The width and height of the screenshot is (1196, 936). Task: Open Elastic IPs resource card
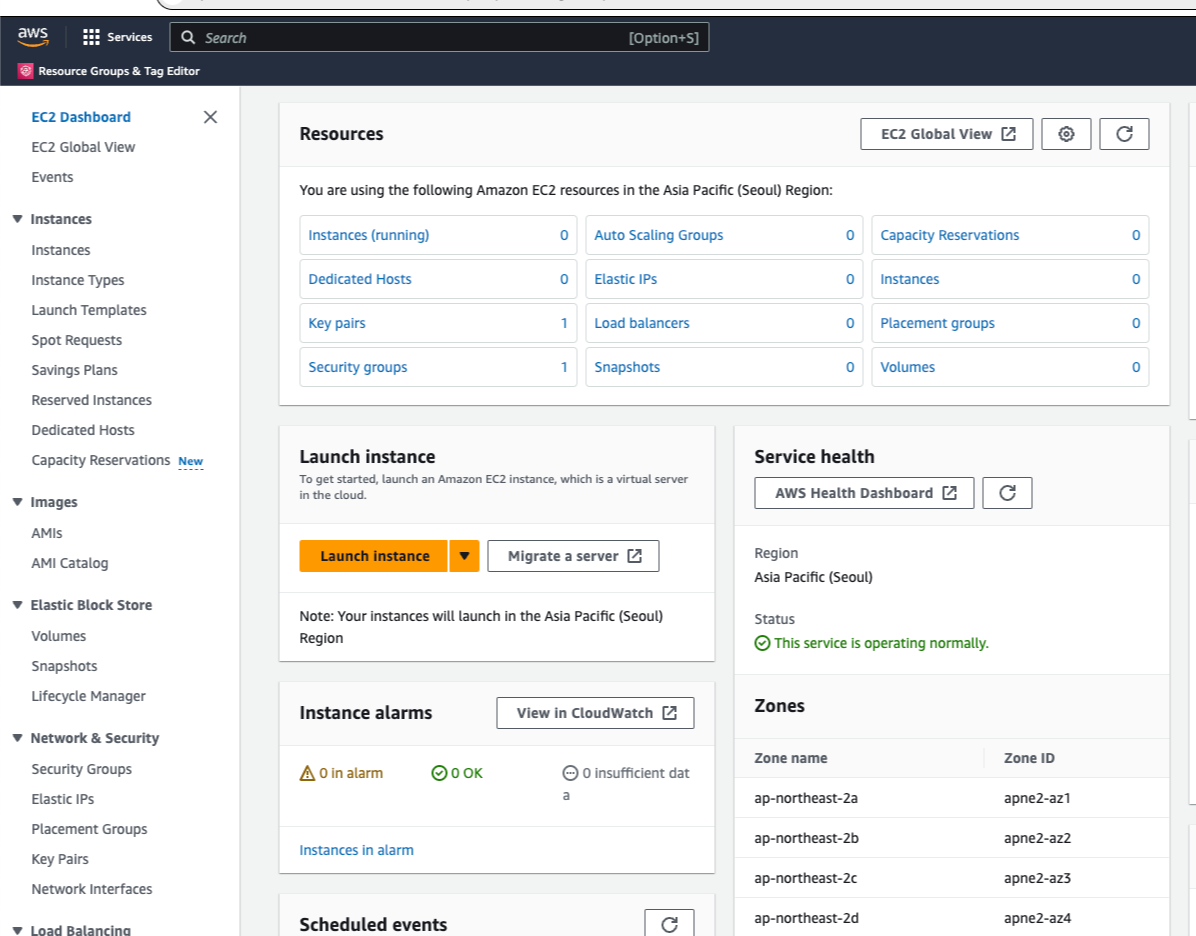click(724, 279)
